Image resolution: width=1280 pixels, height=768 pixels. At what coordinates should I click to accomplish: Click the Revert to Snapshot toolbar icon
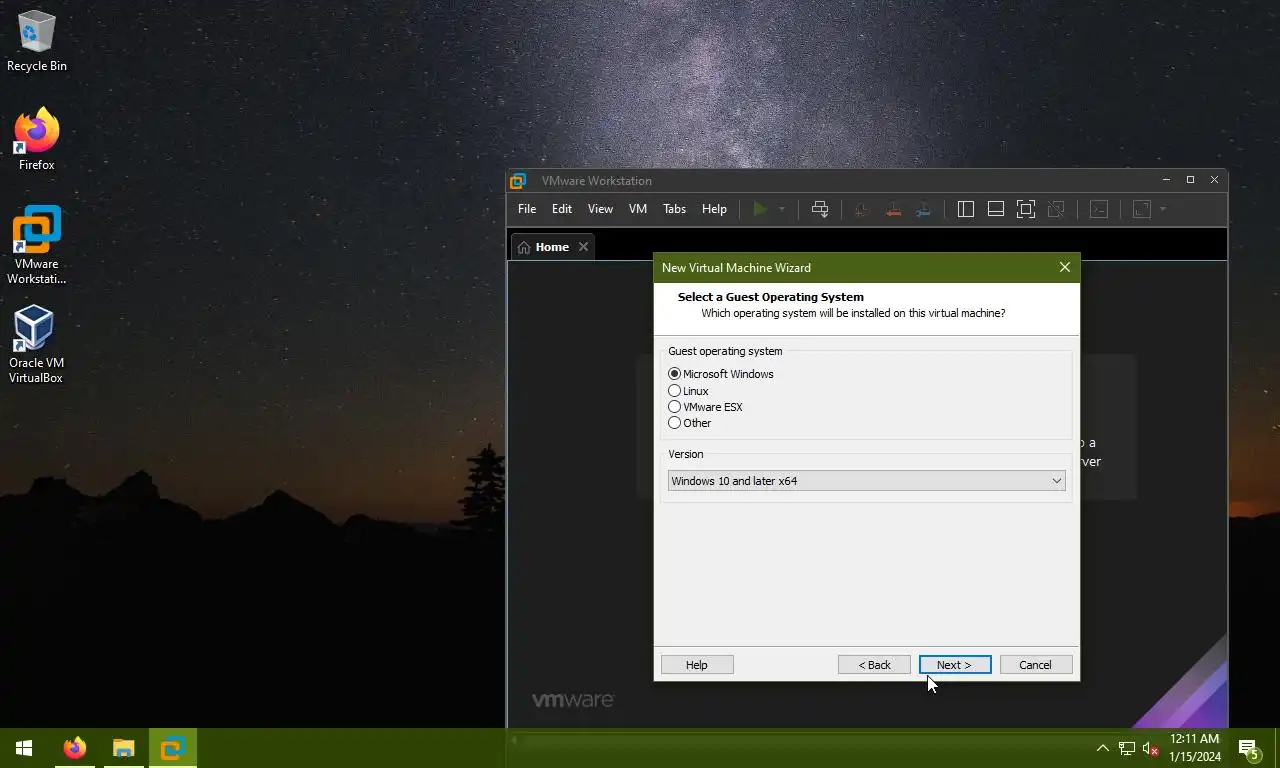(x=893, y=209)
